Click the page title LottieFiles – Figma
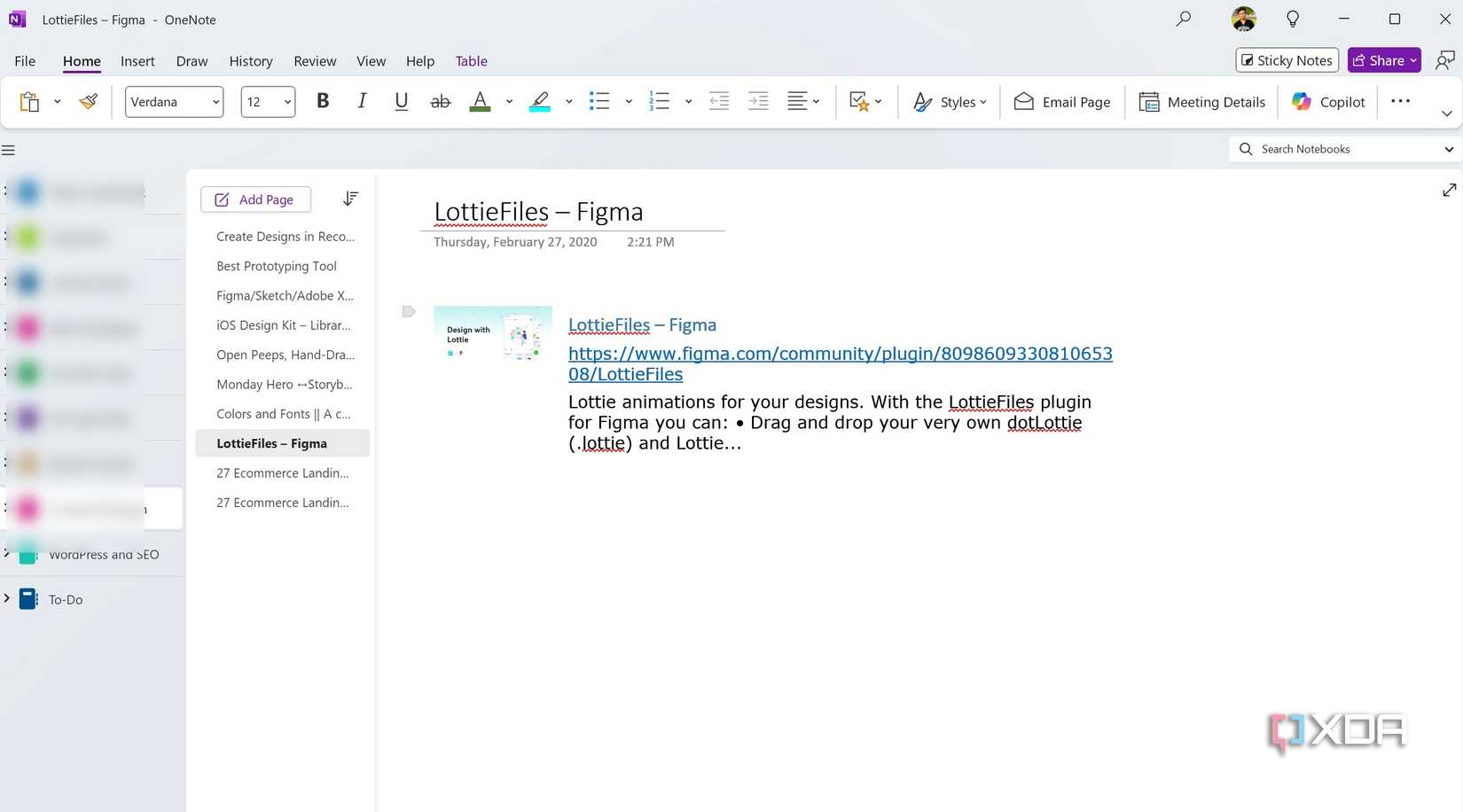Screen dimensions: 1463x812 pos(538,212)
